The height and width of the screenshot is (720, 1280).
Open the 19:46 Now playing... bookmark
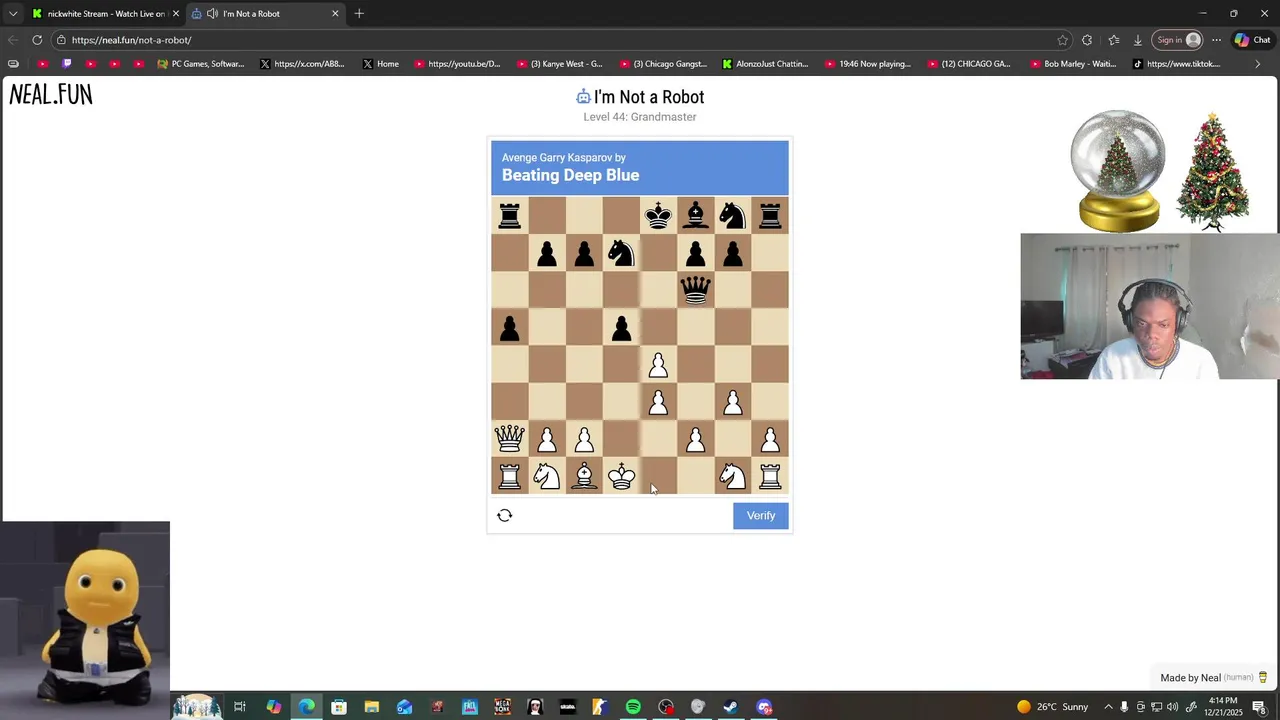coord(868,64)
